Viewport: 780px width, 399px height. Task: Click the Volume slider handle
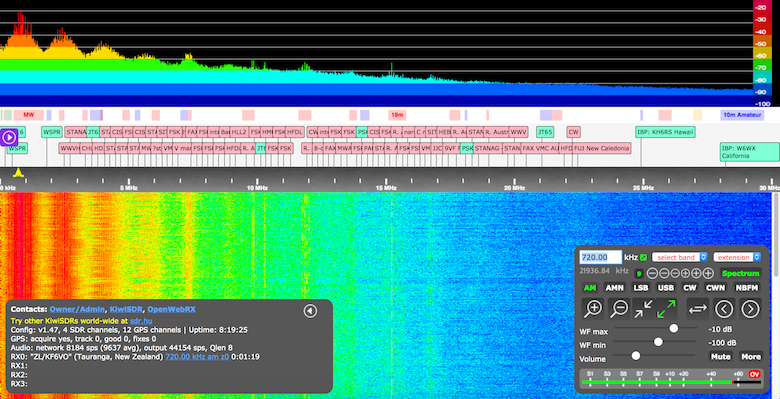coord(636,356)
